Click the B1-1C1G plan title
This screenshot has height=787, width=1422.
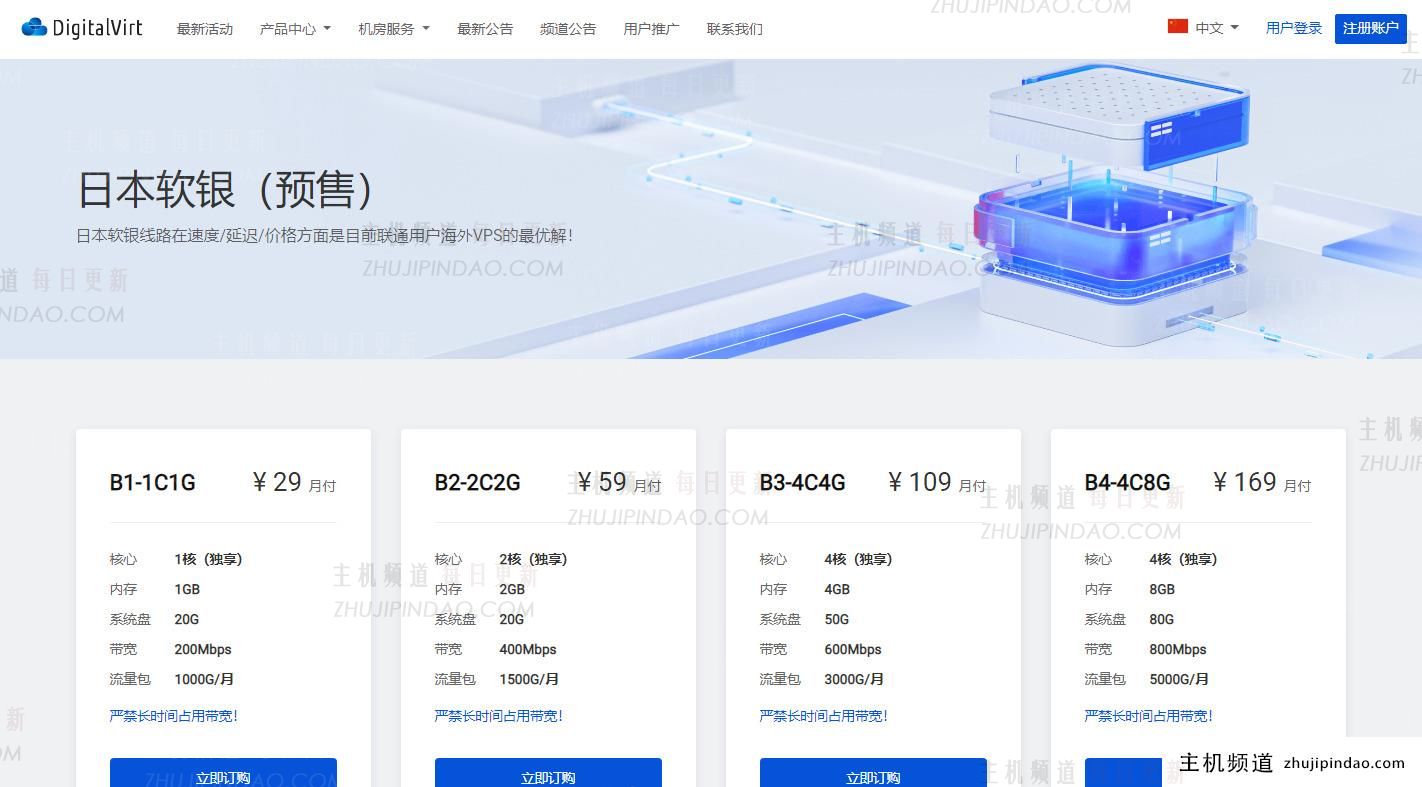153,483
